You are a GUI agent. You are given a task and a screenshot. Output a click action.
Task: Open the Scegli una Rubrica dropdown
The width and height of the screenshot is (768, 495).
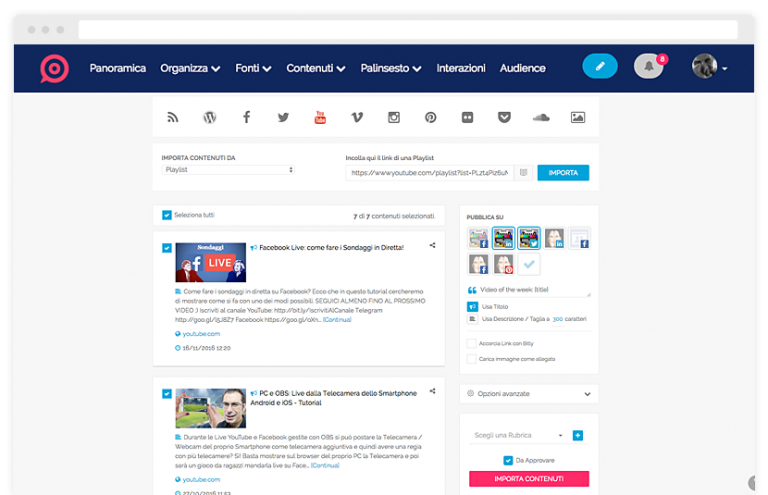pyautogui.click(x=518, y=436)
